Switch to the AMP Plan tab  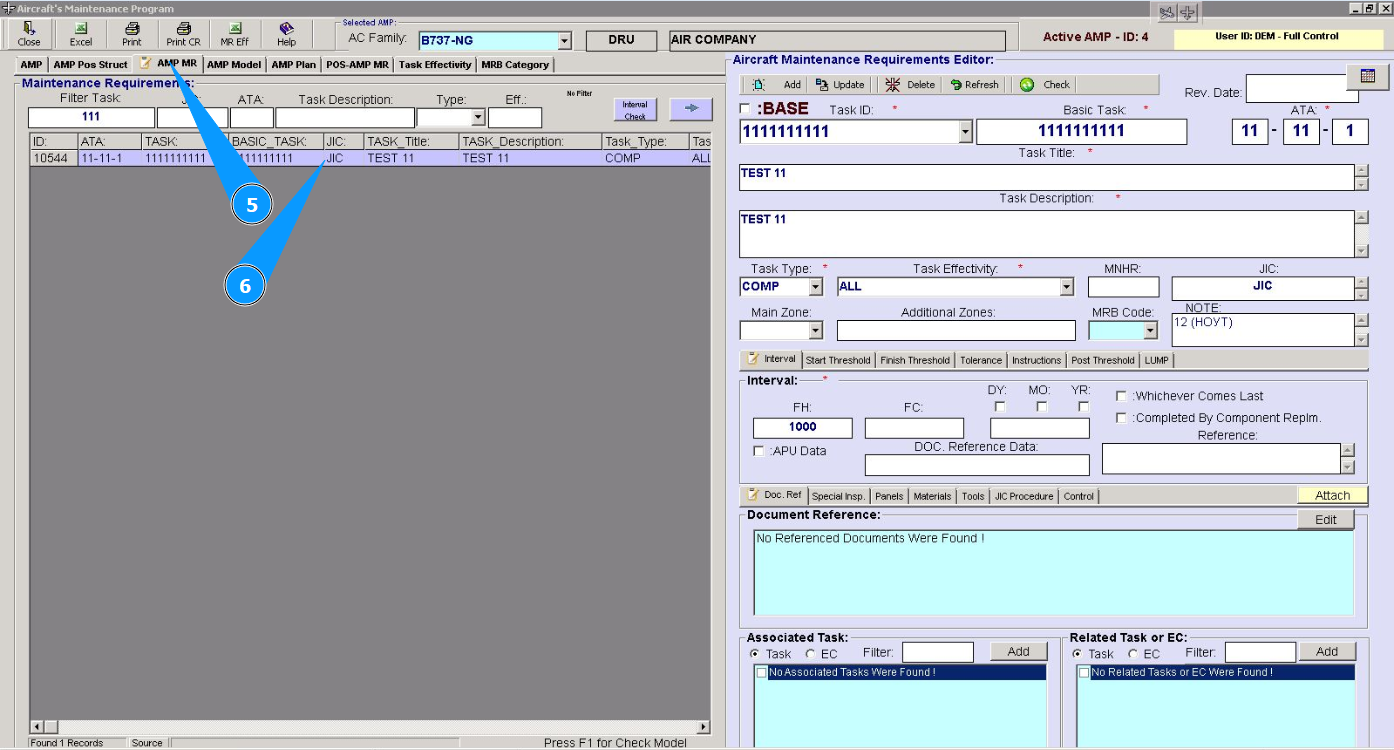(x=293, y=65)
